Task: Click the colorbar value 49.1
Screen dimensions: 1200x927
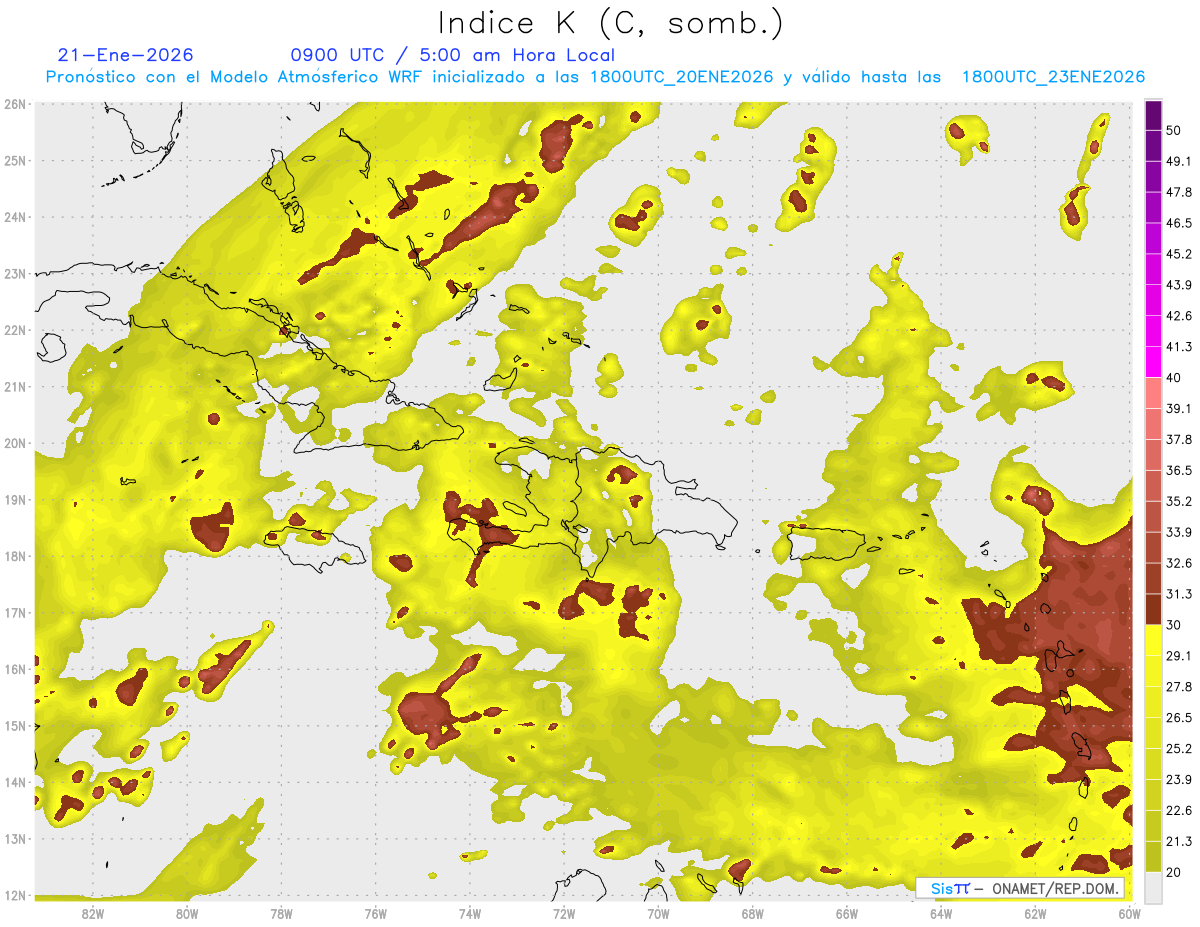Action: coord(1180,161)
